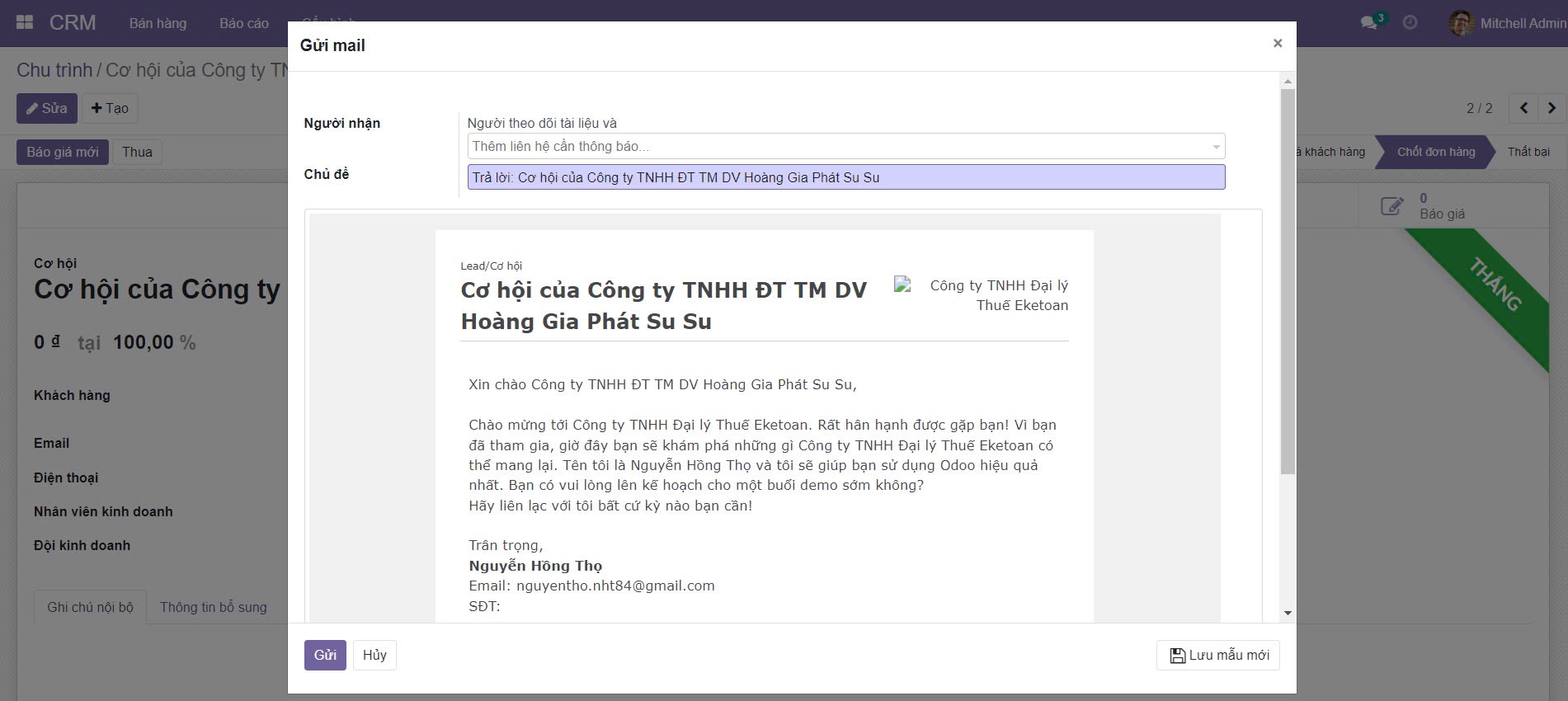Select the Chốt đơn hàng stage
The image size is (1568, 701).
[1435, 152]
